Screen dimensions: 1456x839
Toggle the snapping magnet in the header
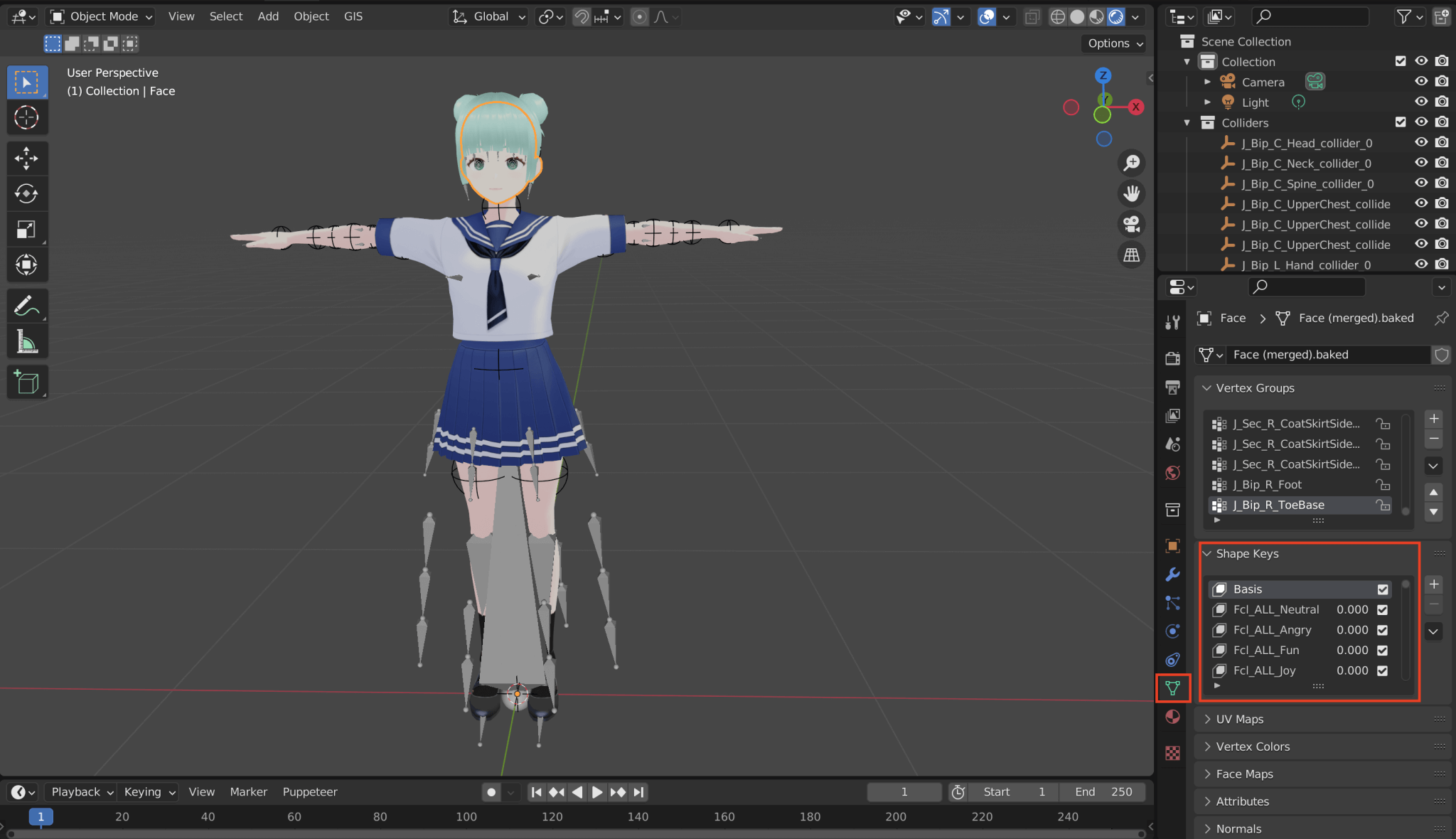click(x=582, y=16)
